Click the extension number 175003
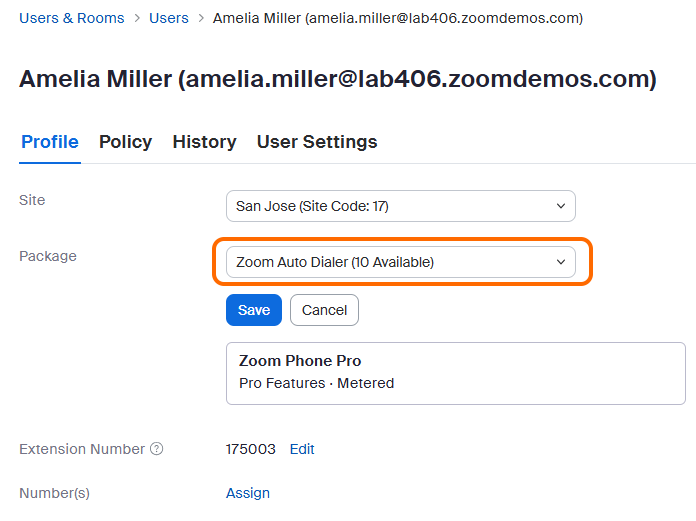The image size is (696, 521). click(251, 449)
